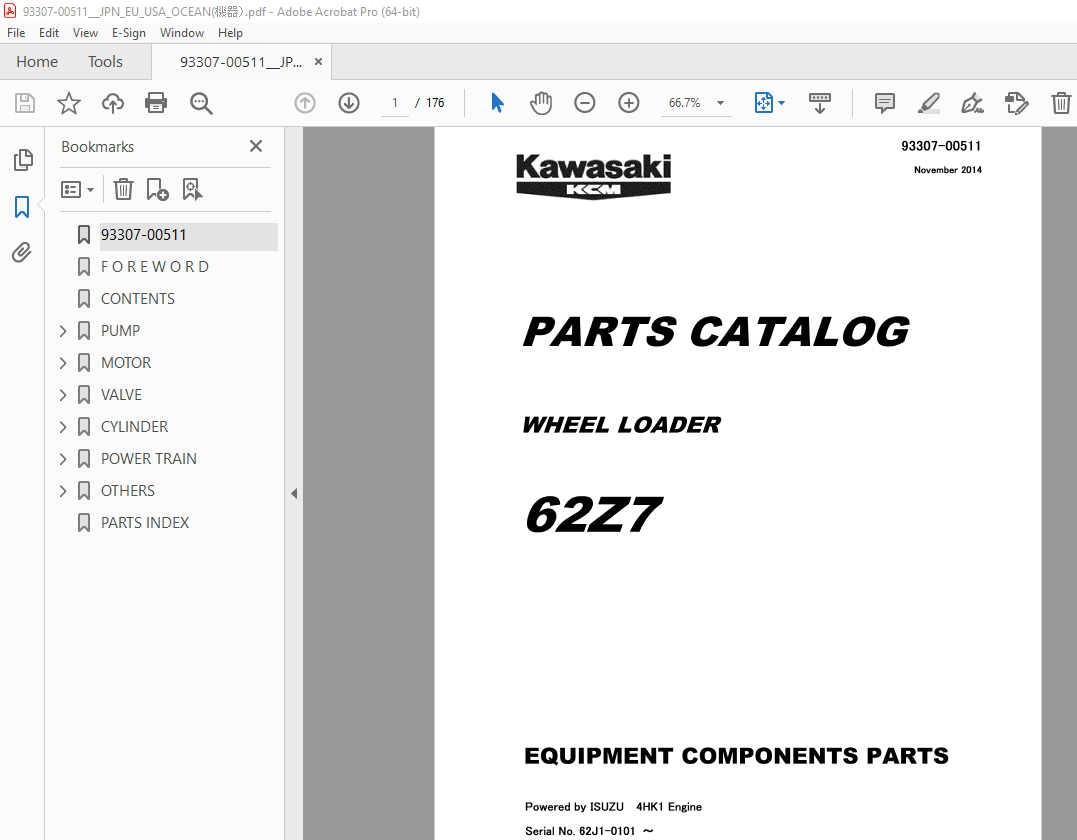
Task: Open the attachments paperclip panel
Action: (x=22, y=253)
